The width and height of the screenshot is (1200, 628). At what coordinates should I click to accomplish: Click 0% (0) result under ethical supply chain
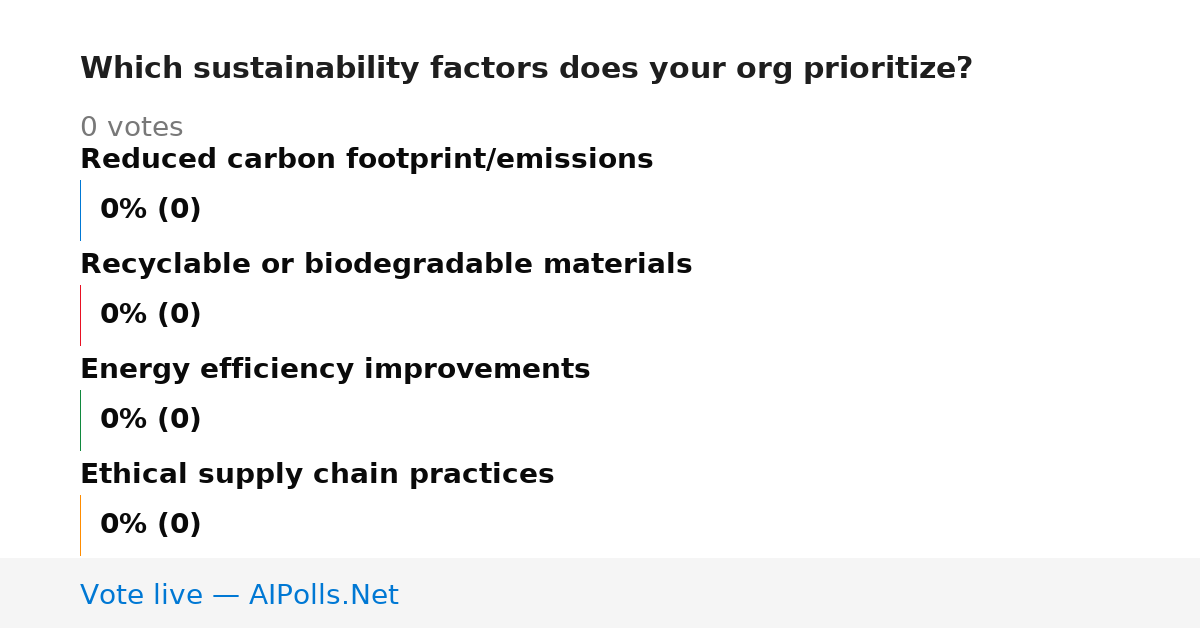pos(151,525)
